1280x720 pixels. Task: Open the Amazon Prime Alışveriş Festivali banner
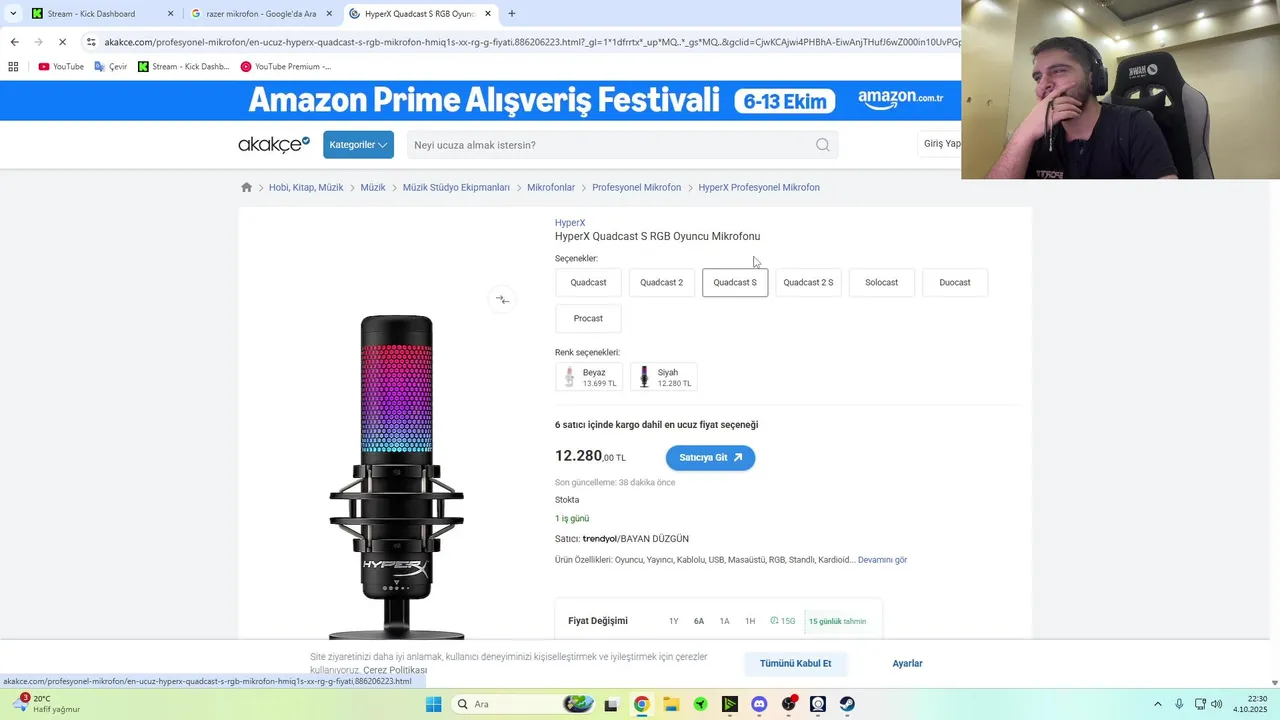[595, 100]
